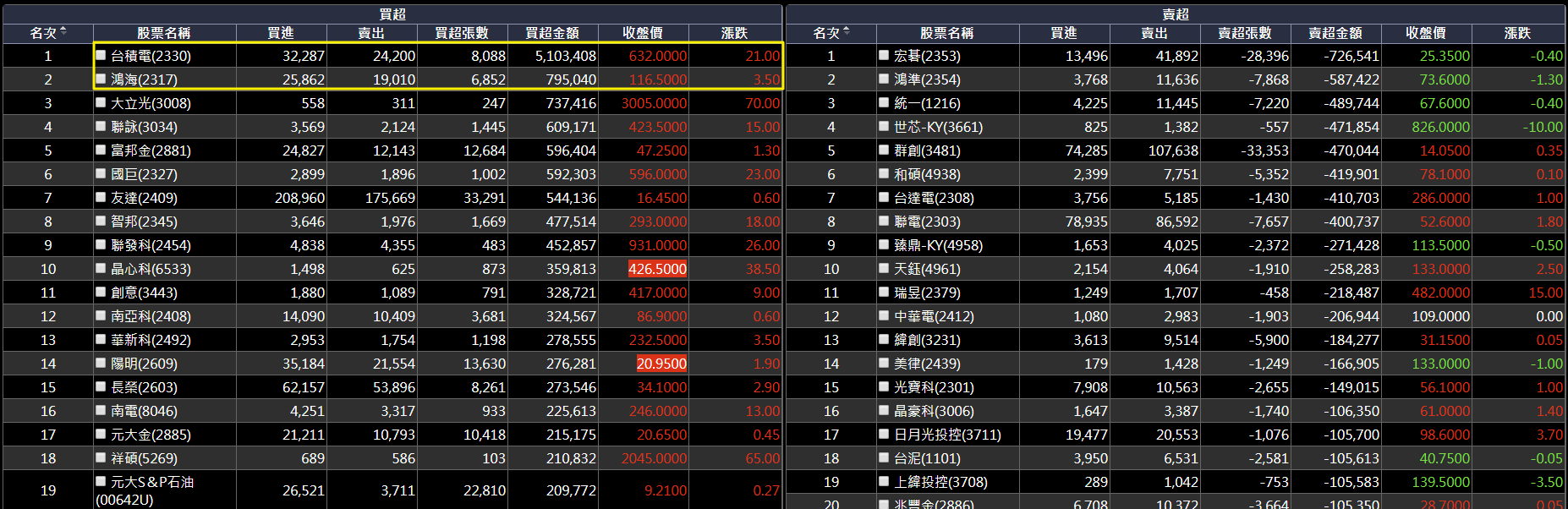Screen dimensions: 1568x509
Task: Click the 晶豪科(3006) stock name
Action: click(x=935, y=411)
